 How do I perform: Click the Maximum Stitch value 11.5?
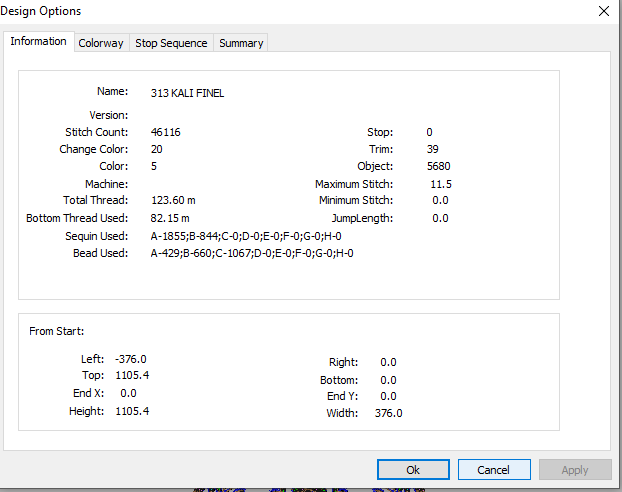(x=441, y=184)
